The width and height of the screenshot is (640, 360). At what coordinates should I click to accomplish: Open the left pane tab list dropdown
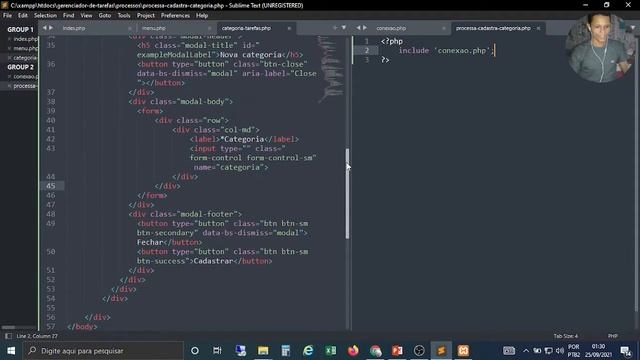(x=344, y=28)
